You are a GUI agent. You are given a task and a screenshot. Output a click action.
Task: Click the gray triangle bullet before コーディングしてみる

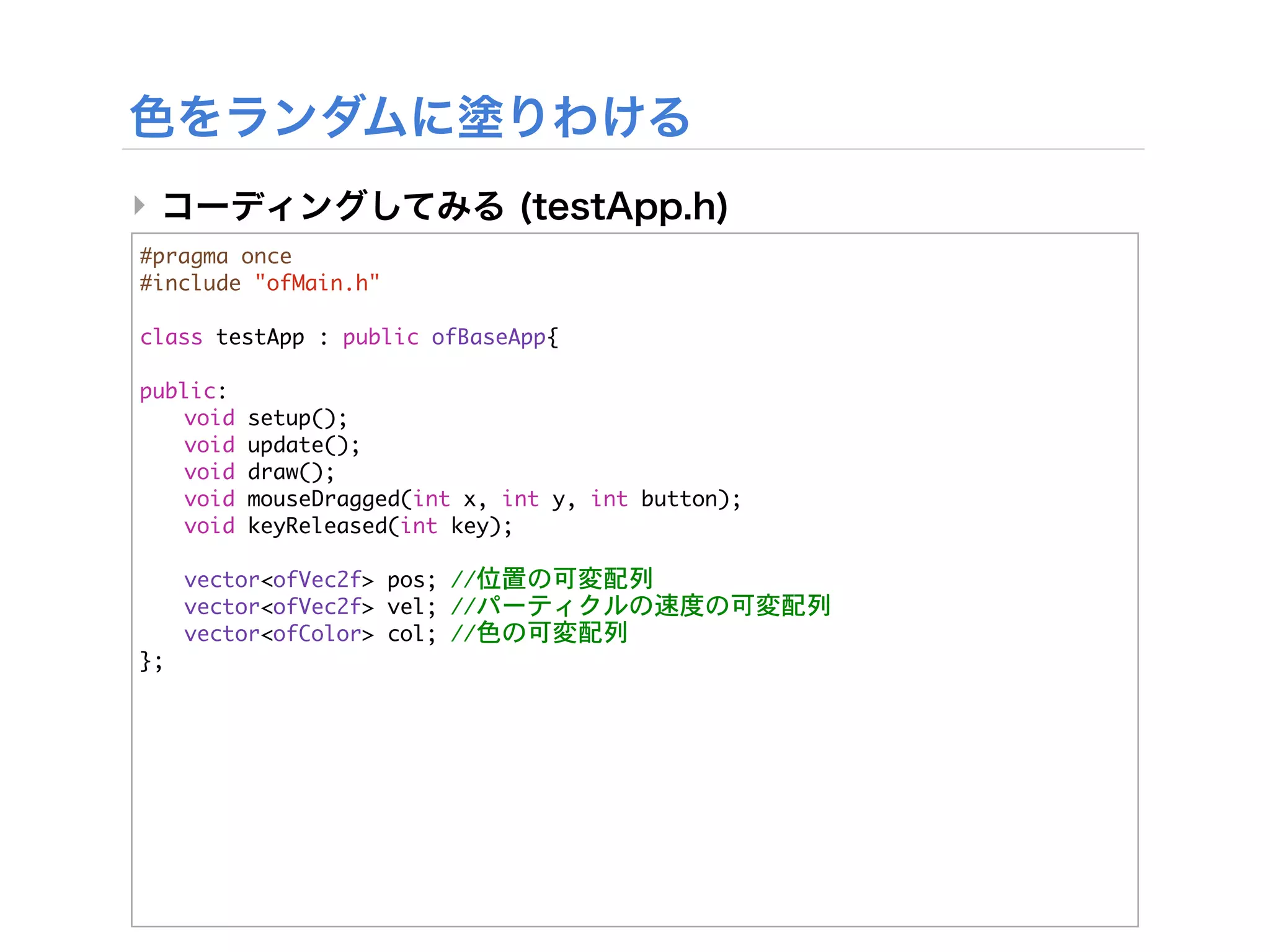pos(140,205)
